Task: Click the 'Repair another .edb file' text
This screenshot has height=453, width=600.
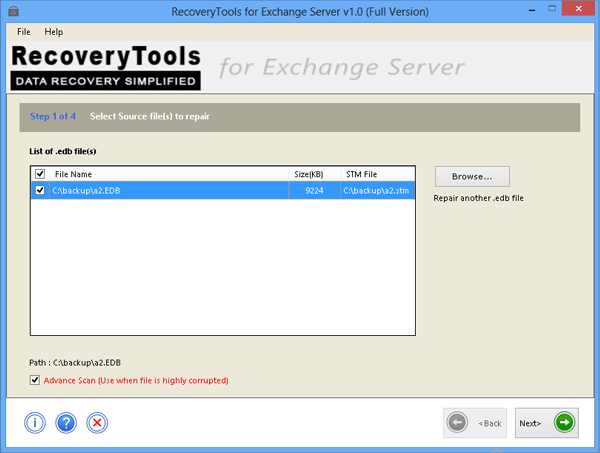Action: coord(478,198)
